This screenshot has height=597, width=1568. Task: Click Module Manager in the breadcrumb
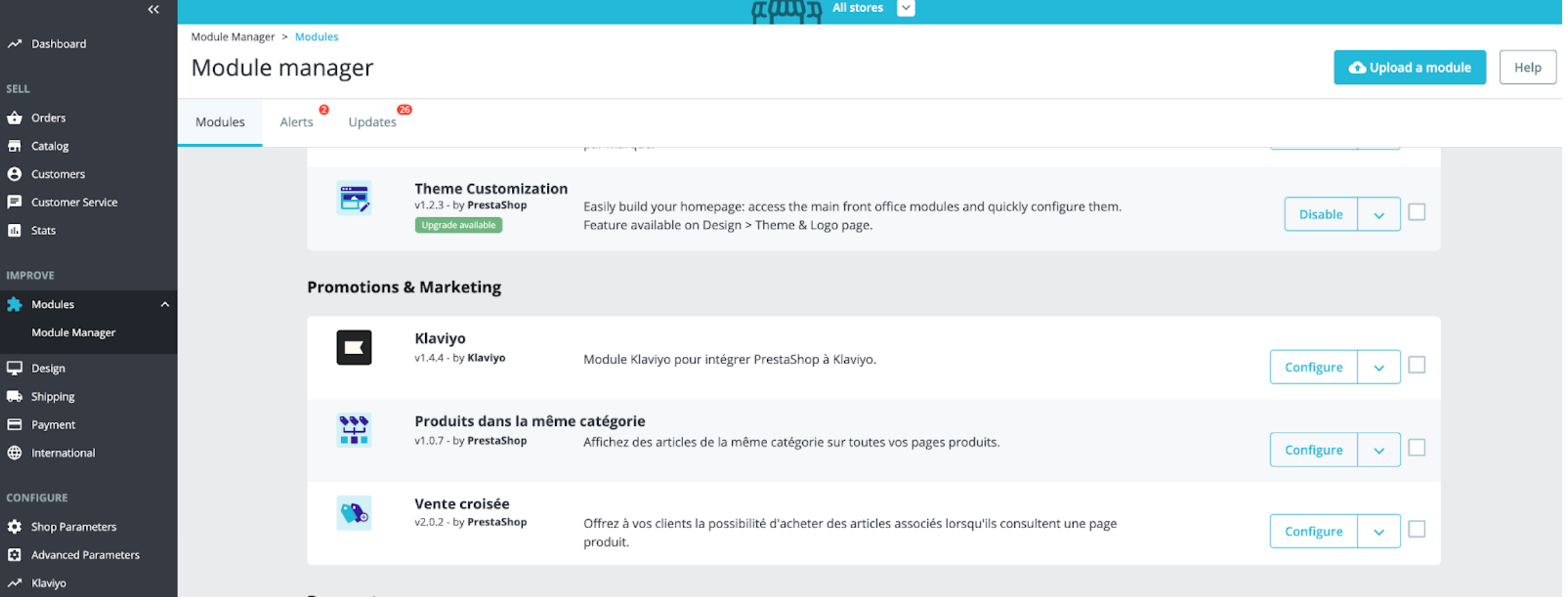tap(233, 37)
